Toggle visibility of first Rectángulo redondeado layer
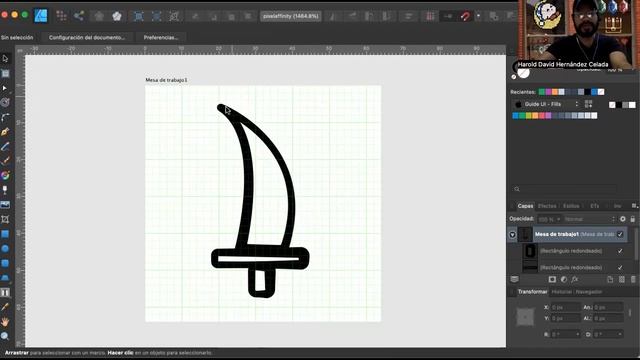This screenshot has width=640, height=360. click(x=620, y=251)
